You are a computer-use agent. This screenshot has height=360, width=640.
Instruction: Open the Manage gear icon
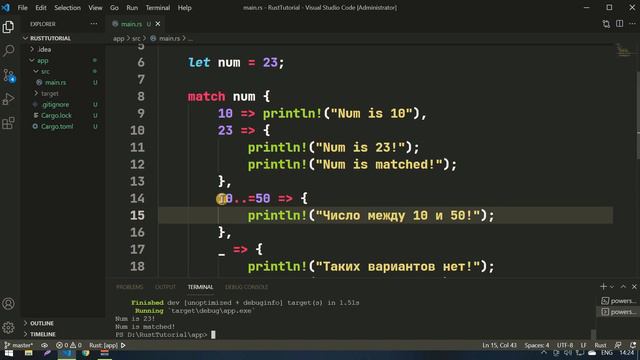click(8, 327)
